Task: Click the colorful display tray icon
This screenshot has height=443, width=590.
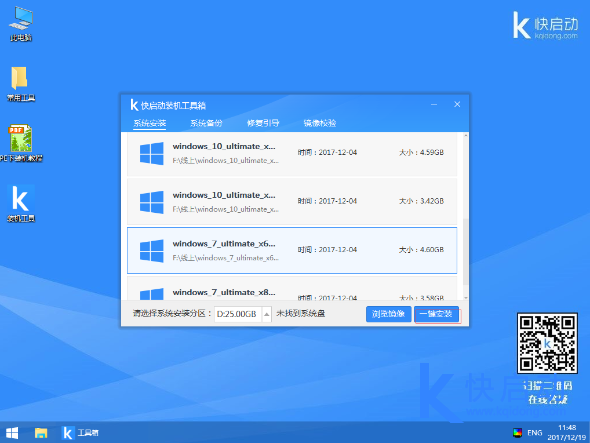Action: coord(517,433)
